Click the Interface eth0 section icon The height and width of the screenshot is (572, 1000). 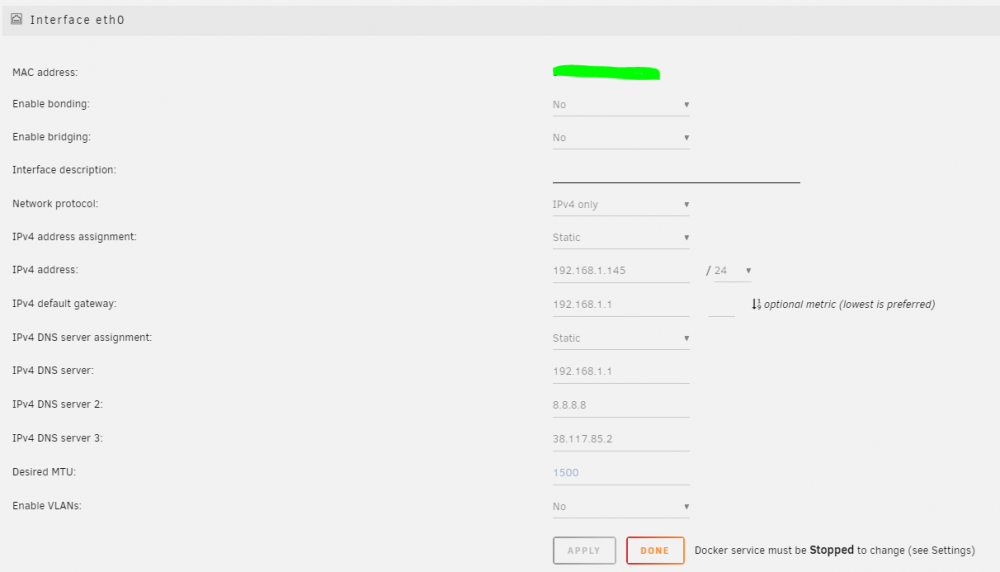pyautogui.click(x=17, y=19)
